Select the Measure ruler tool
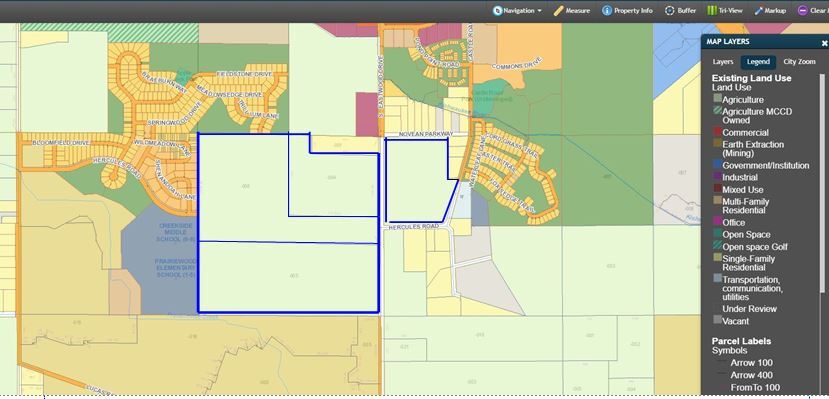829x399 pixels. tap(558, 11)
